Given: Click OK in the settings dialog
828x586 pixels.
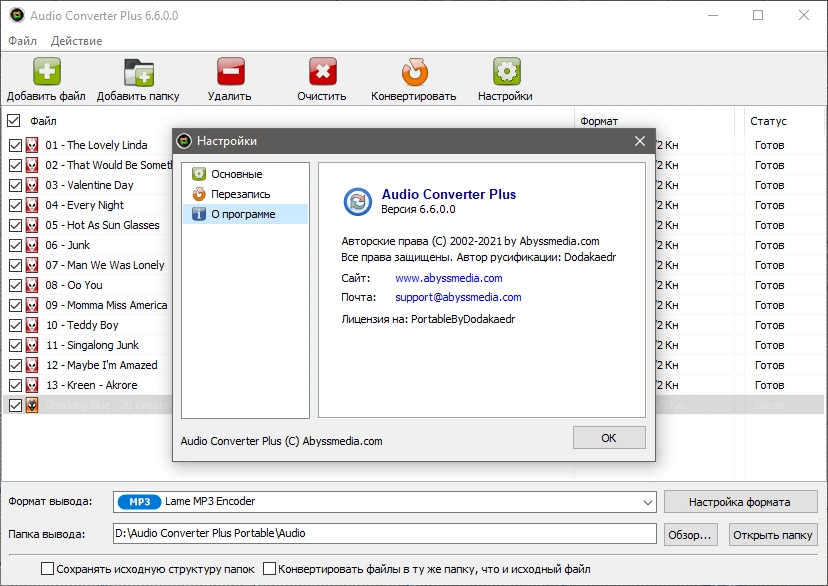Looking at the screenshot, I should pyautogui.click(x=609, y=438).
